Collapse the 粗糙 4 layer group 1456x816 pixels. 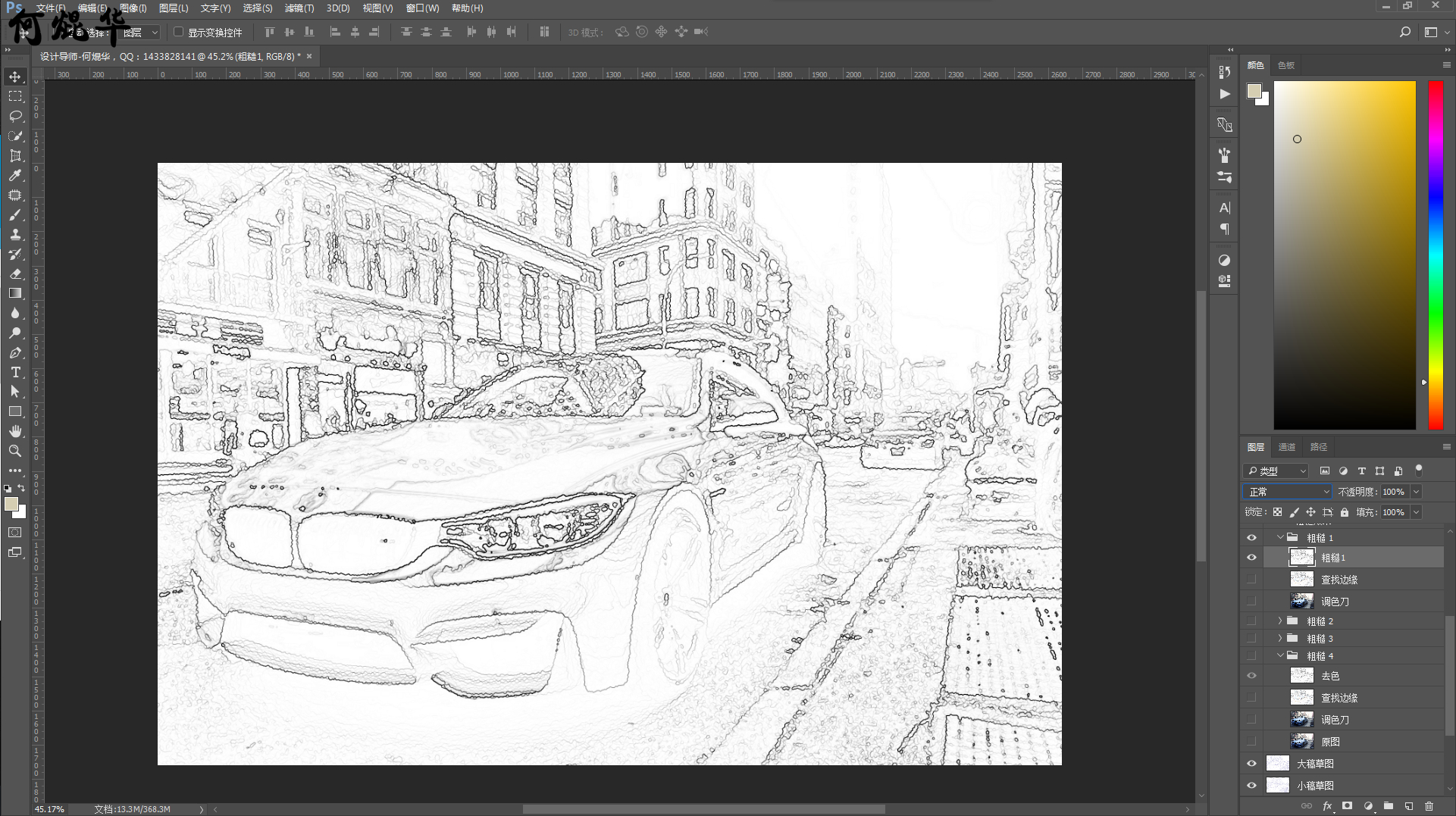[x=1280, y=655]
